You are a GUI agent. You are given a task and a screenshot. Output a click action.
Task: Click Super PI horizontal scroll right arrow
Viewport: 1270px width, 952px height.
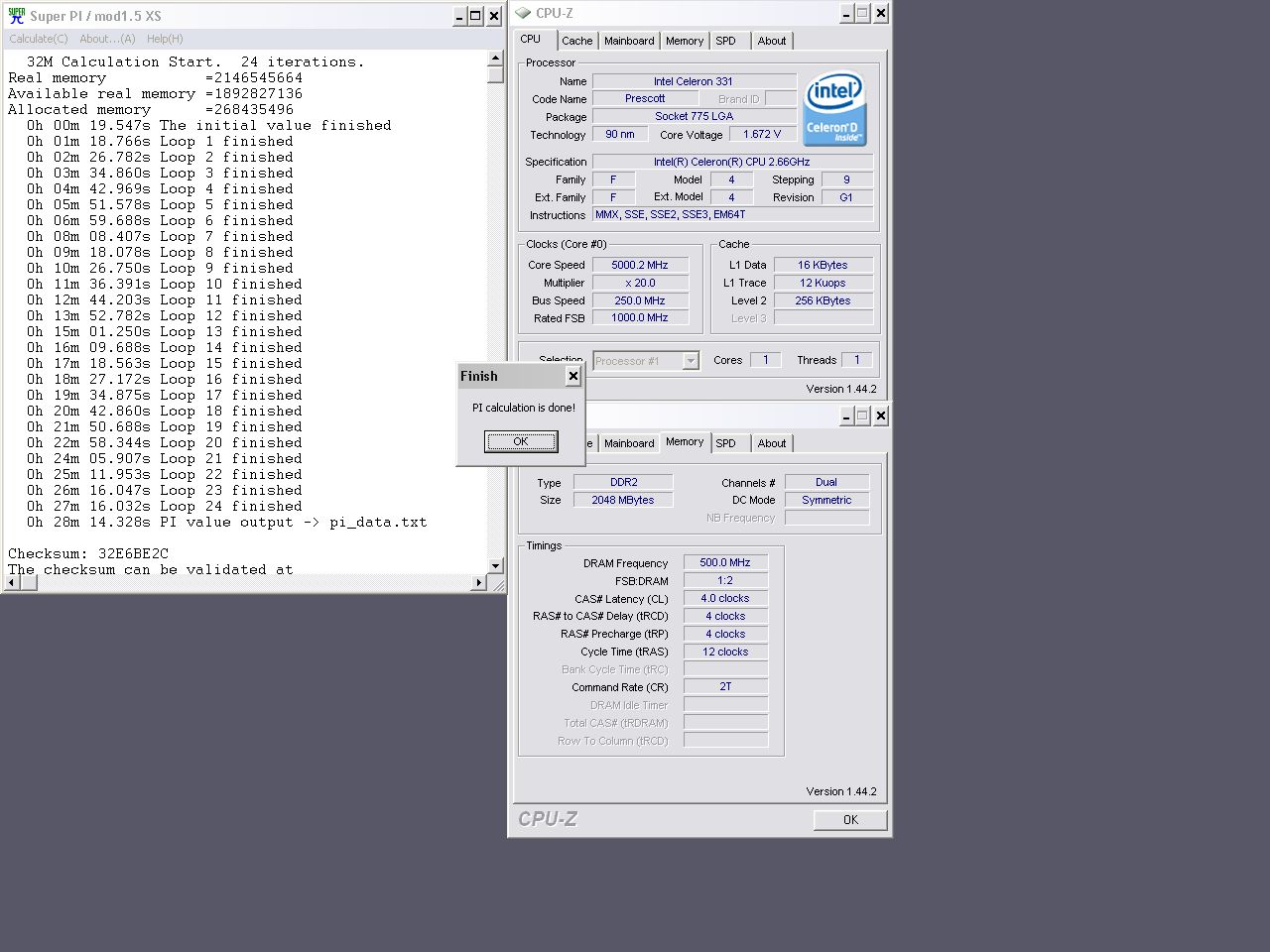coord(479,583)
